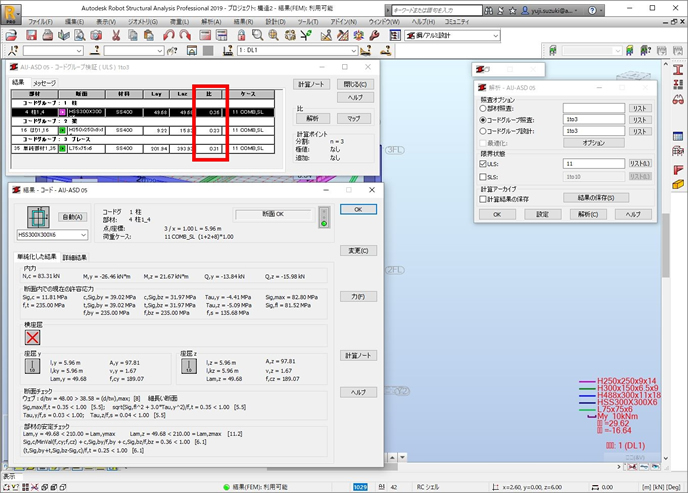This screenshot has height=493, width=688.
Task: Click the red wrench tools icon
Action: pyautogui.click(x=374, y=35)
